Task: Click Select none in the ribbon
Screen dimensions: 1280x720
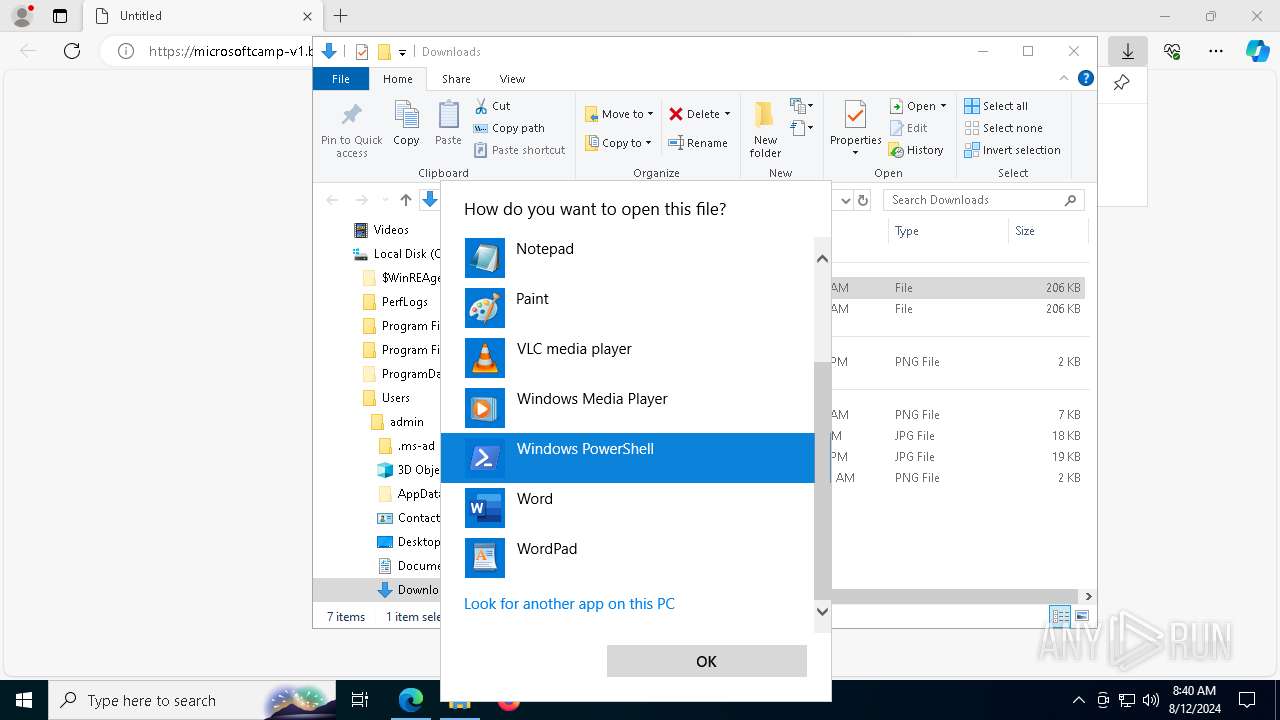Action: pos(1003,128)
